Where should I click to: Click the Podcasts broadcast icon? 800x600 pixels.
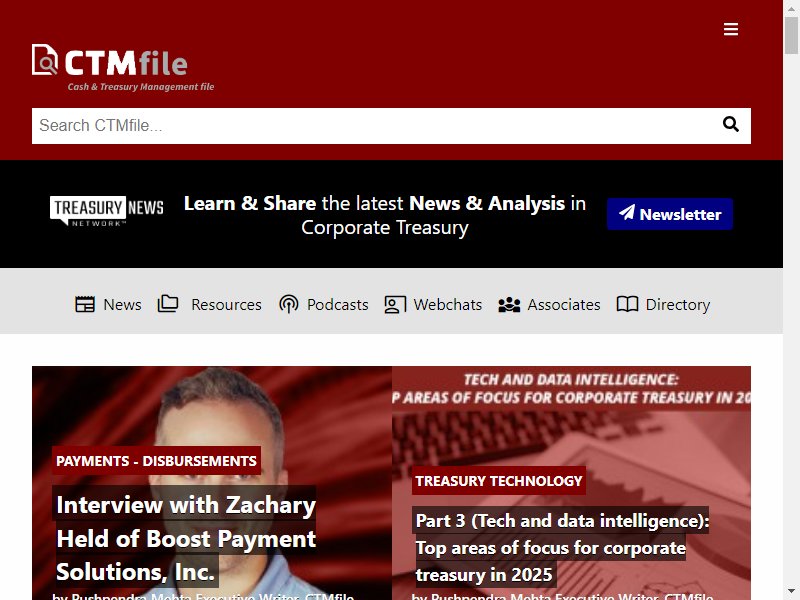click(289, 304)
